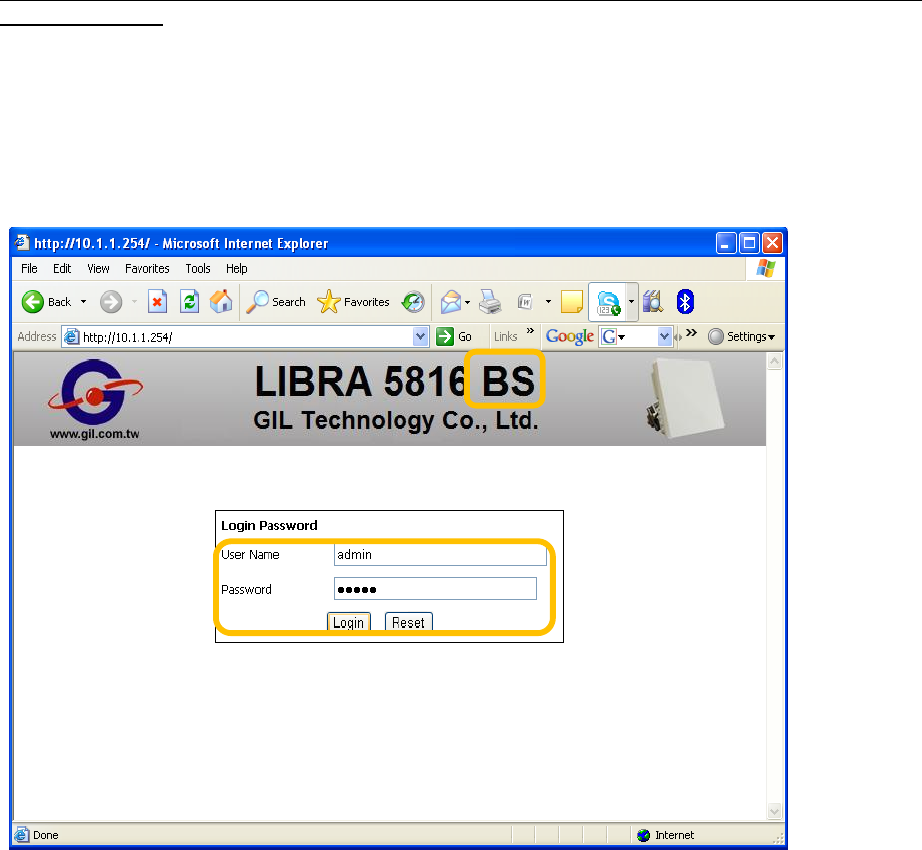Image resolution: width=922 pixels, height=850 pixels.
Task: Open the Search magnifier toolbar button
Action: [276, 302]
